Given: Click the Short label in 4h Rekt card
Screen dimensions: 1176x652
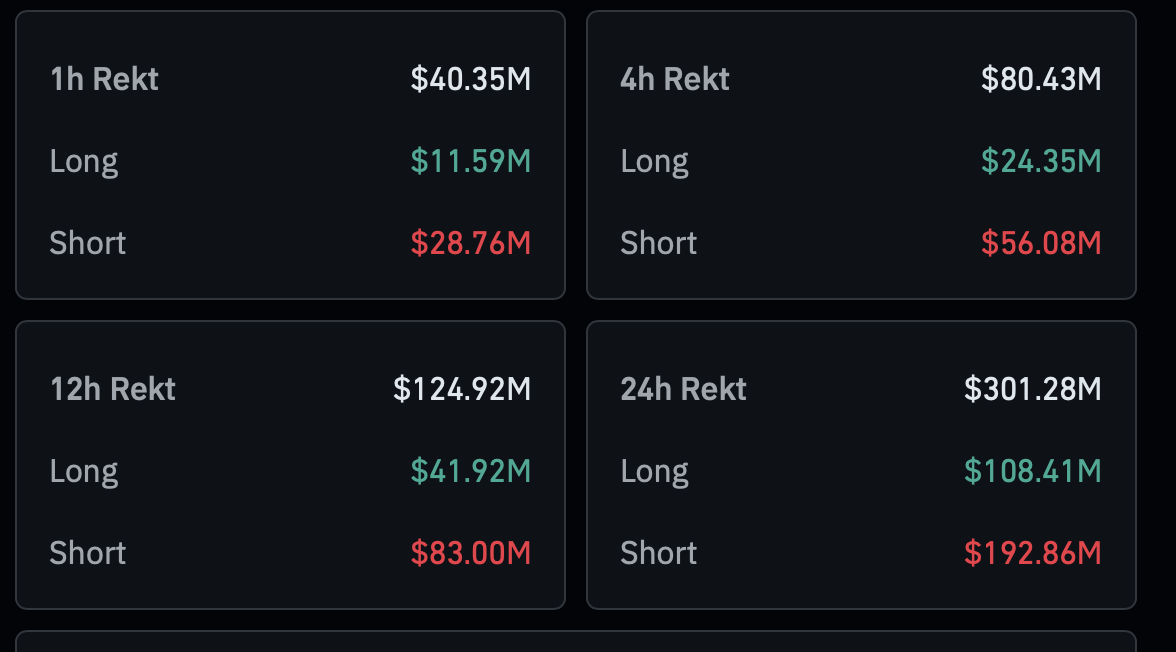Looking at the screenshot, I should pos(659,243).
